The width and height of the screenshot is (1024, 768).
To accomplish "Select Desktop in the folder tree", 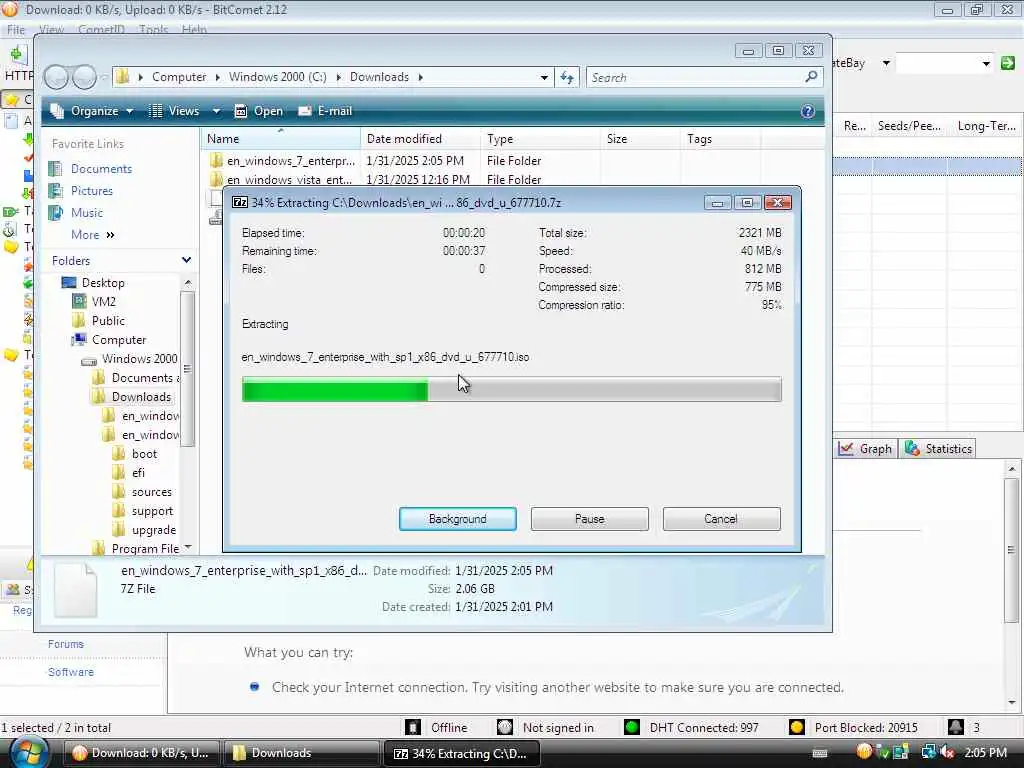I will coord(103,283).
